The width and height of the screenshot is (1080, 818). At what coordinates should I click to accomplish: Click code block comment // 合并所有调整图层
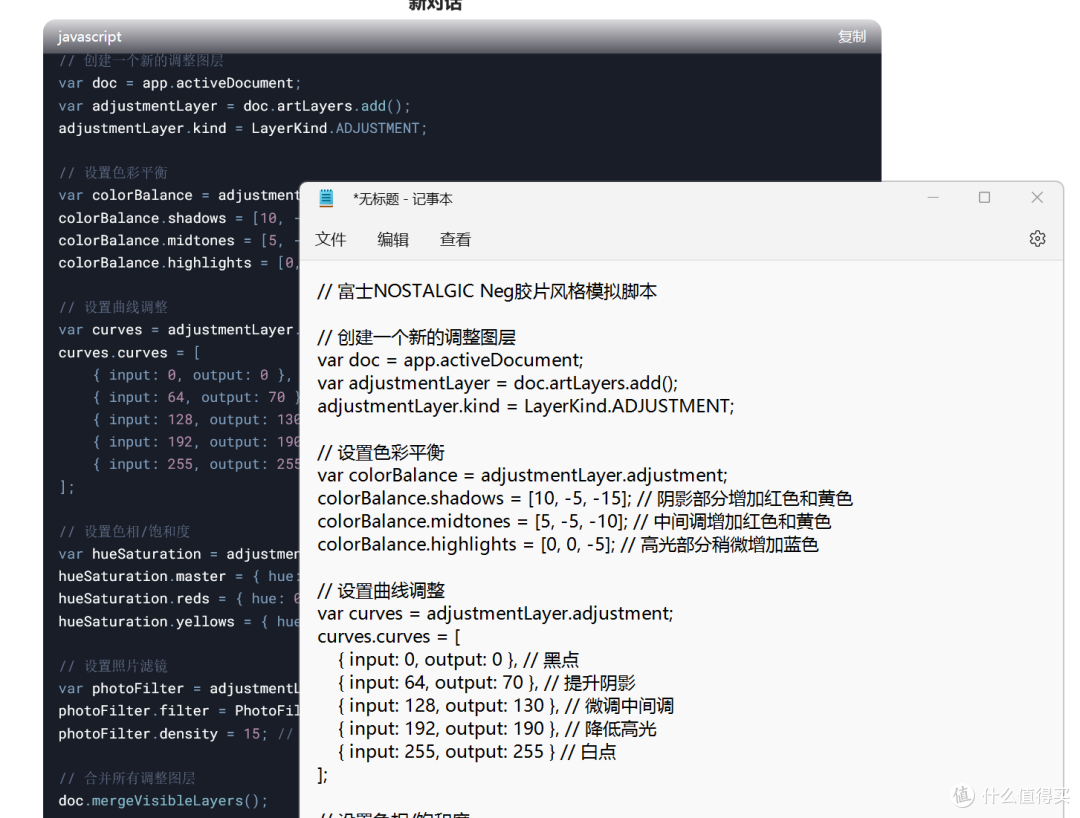(127, 778)
